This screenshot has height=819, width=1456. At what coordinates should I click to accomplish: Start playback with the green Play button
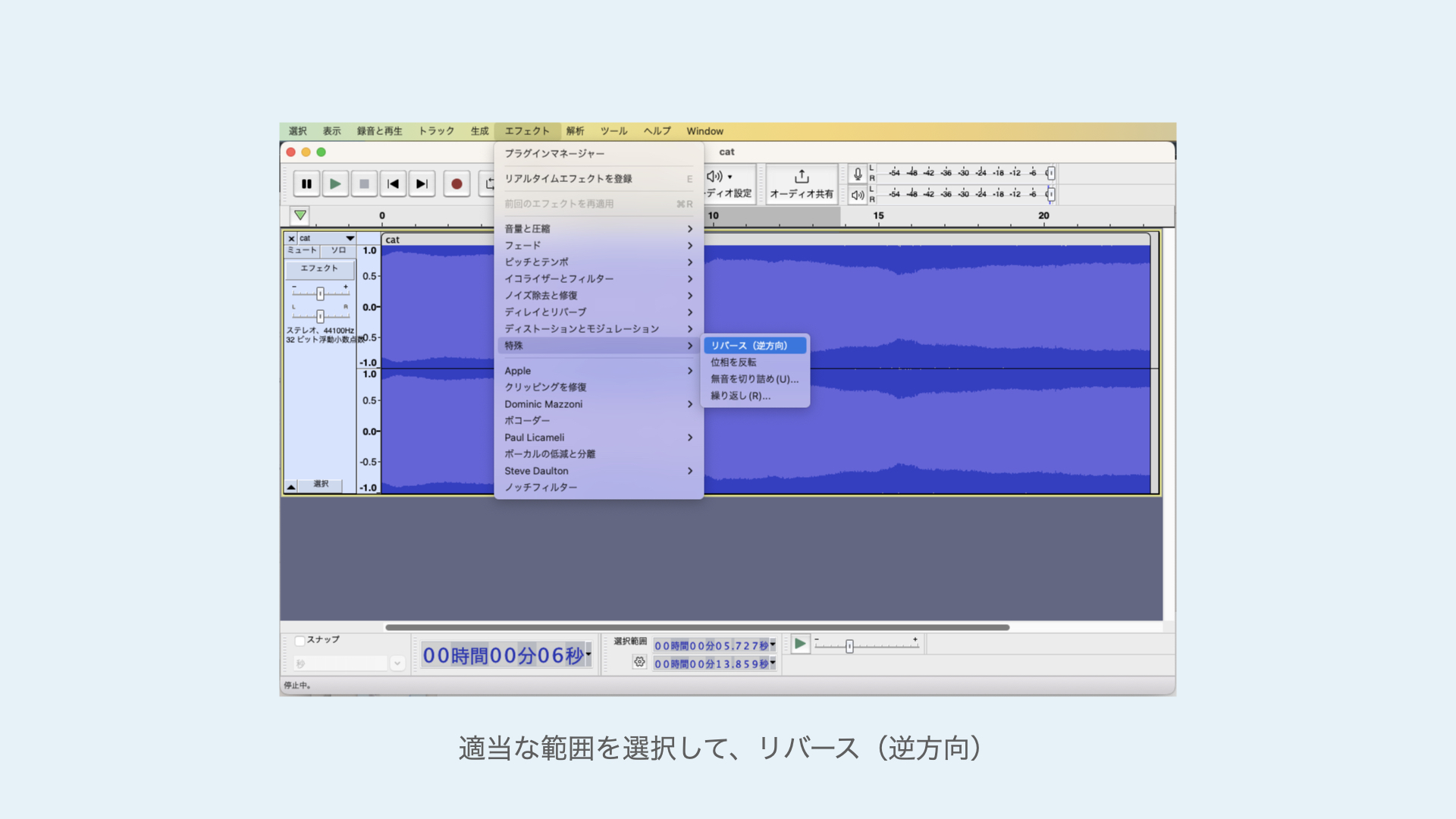[334, 184]
